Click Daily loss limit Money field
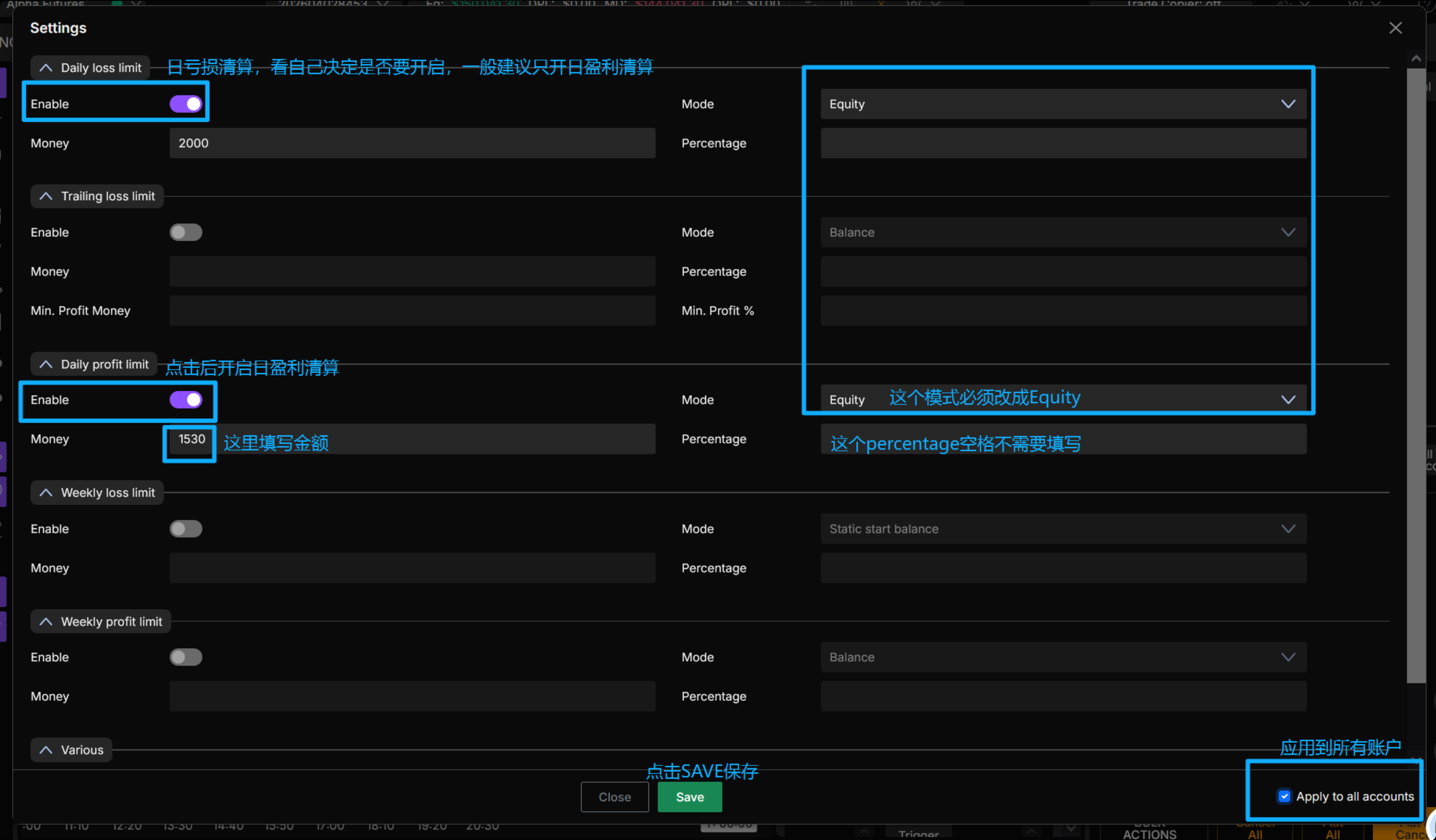 click(x=411, y=143)
